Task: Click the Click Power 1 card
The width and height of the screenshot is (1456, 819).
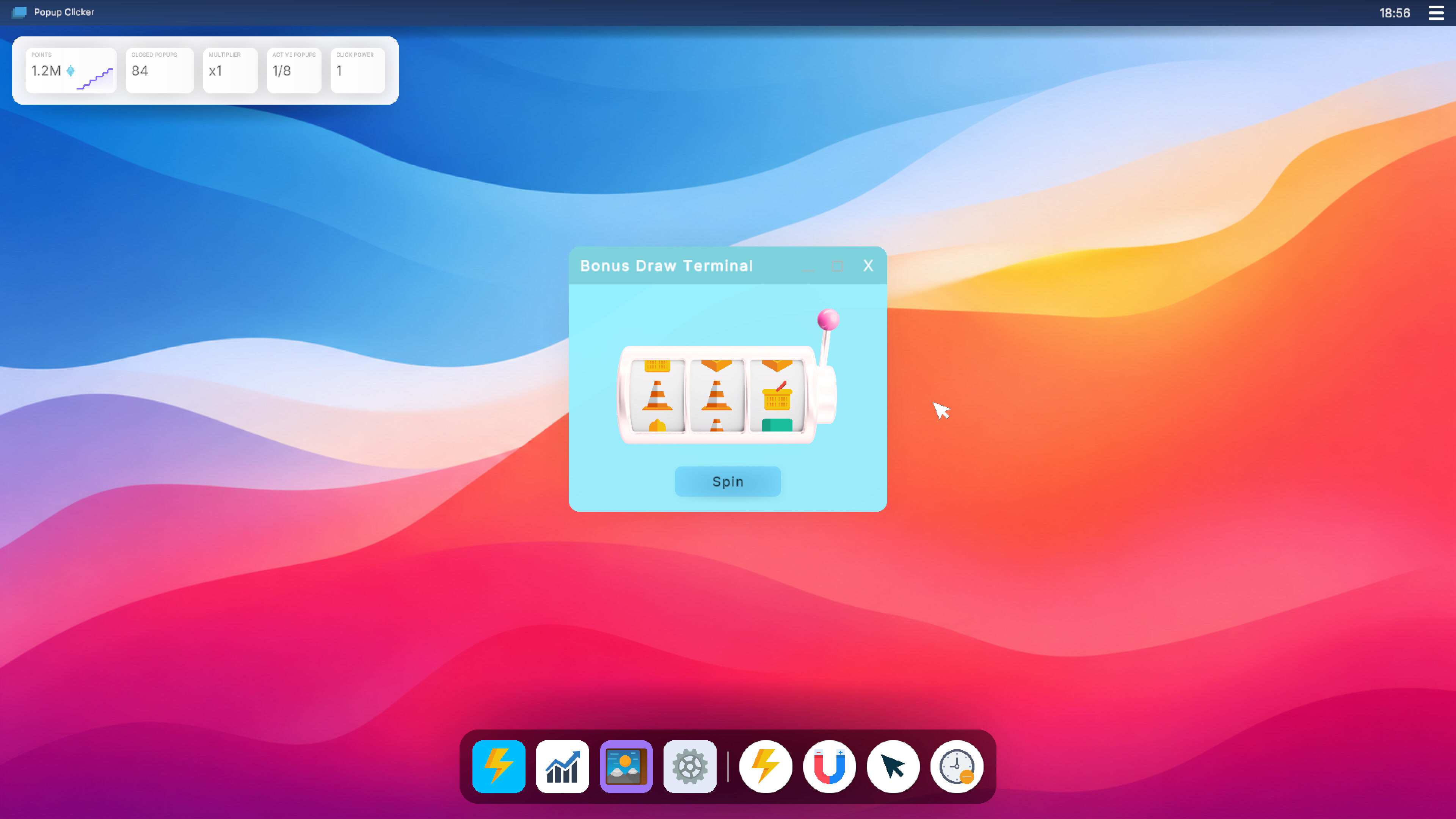Action: click(358, 70)
